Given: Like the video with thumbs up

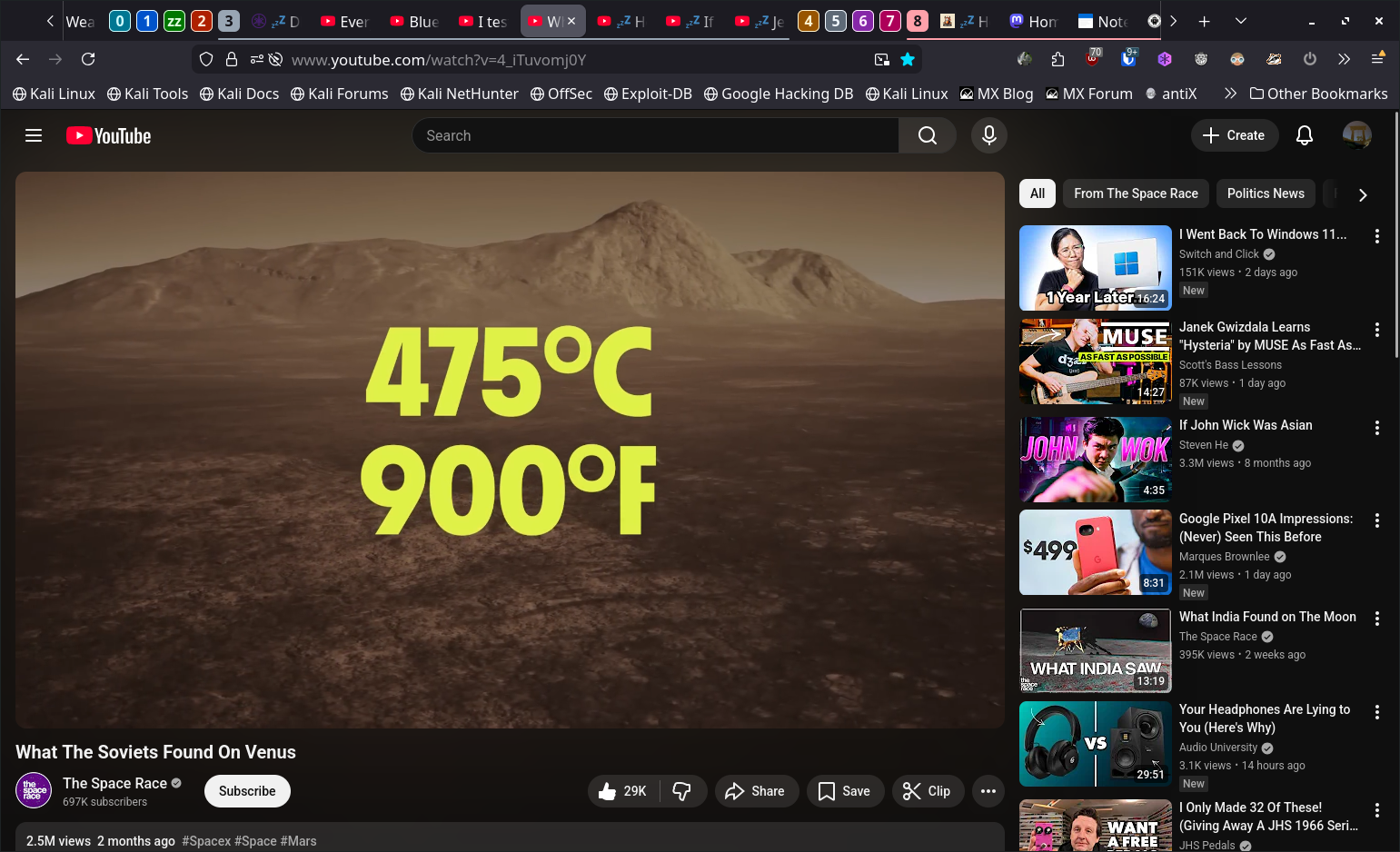Looking at the screenshot, I should coord(623,791).
